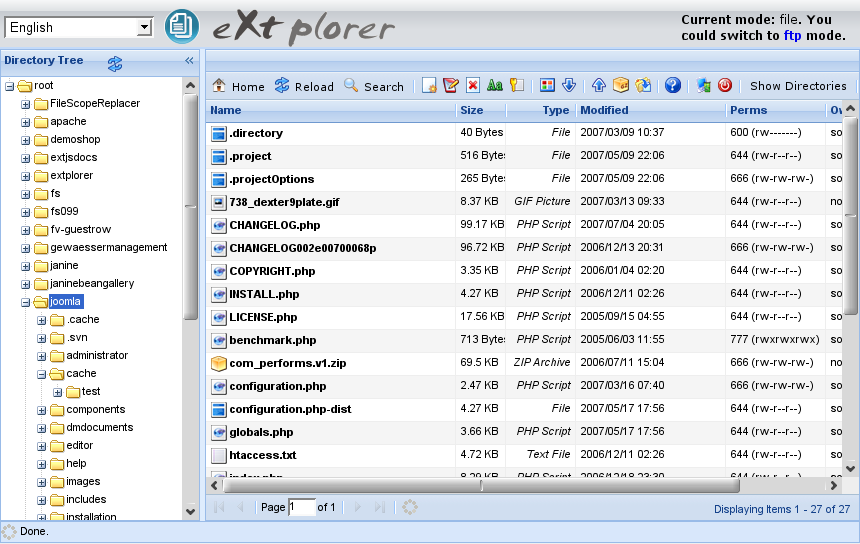860x544 pixels.
Task: Click the next page pagination icon
Action: click(x=358, y=507)
